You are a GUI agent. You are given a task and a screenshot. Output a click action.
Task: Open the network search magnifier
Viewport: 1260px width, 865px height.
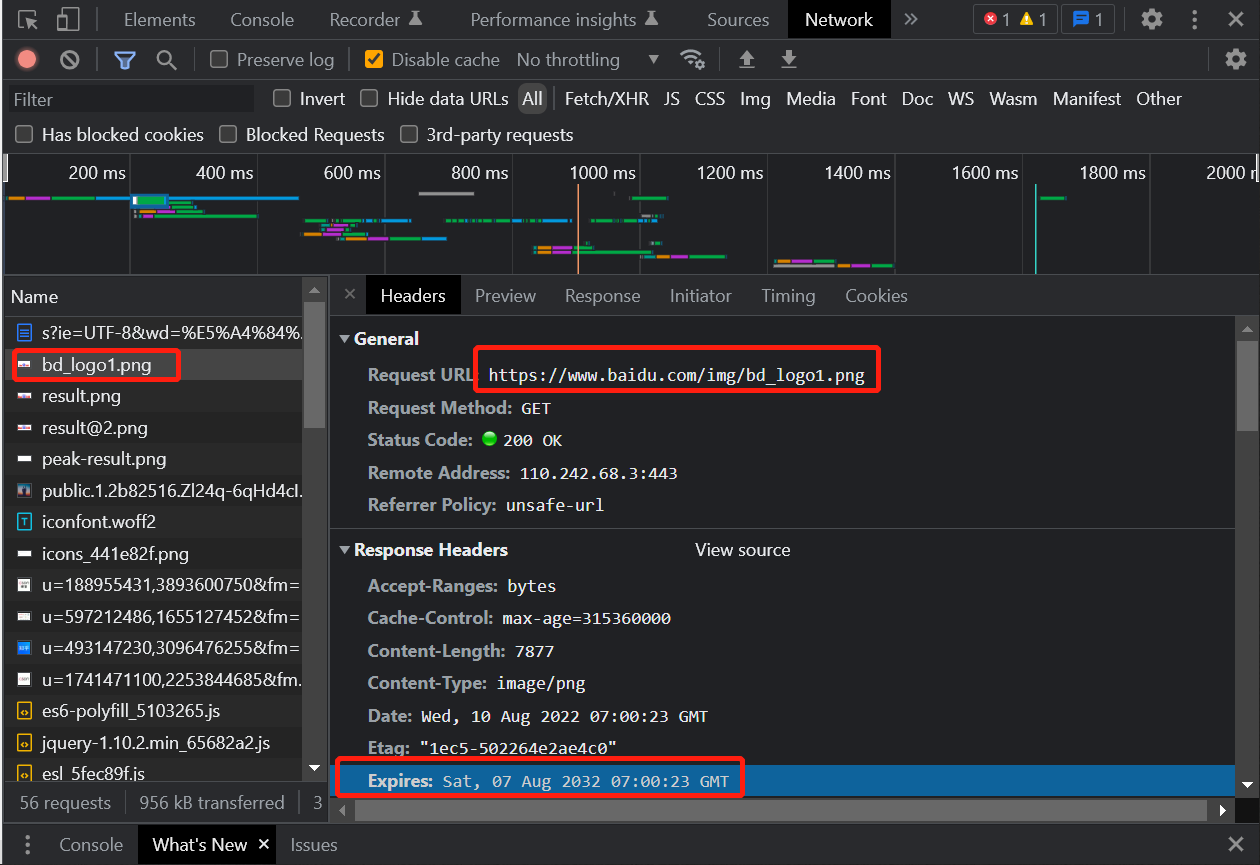pyautogui.click(x=166, y=60)
